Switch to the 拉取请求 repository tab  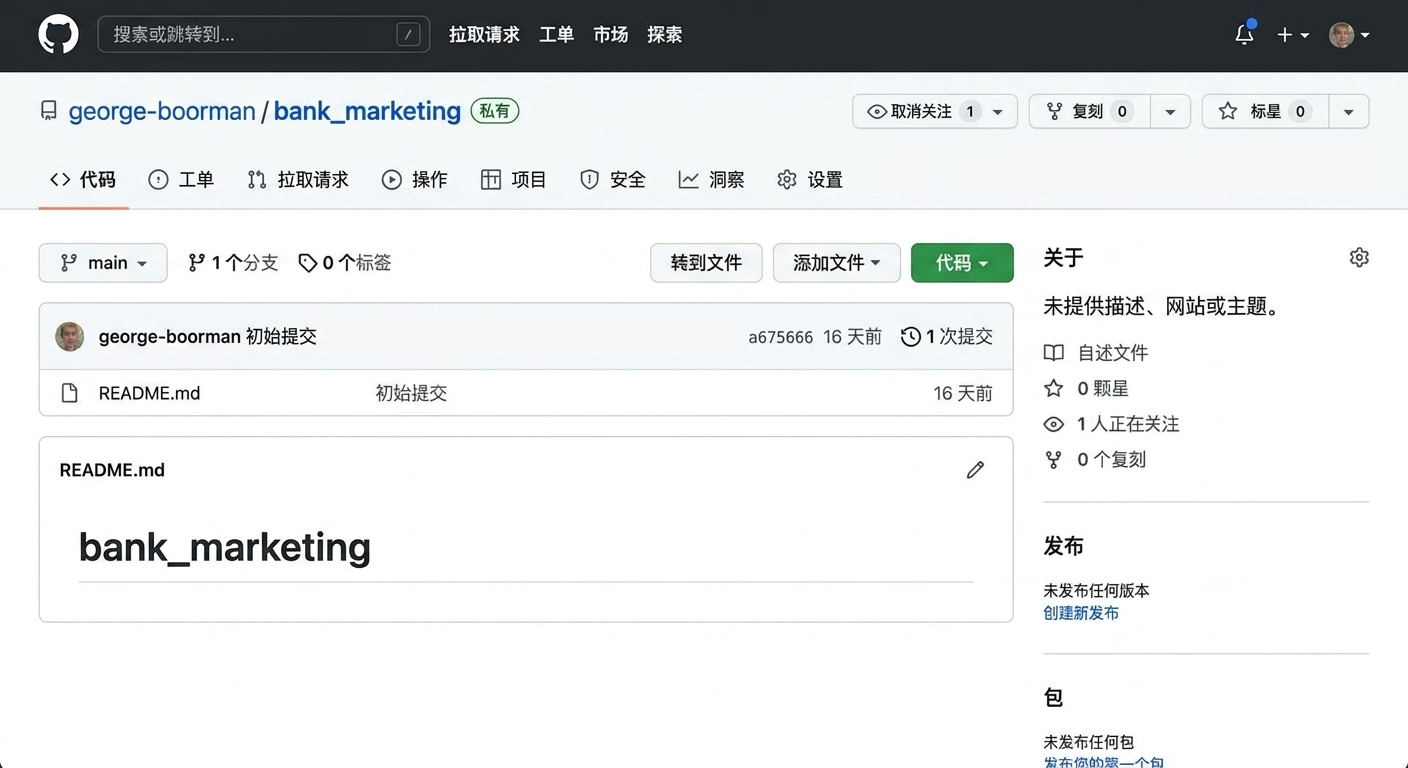[298, 180]
